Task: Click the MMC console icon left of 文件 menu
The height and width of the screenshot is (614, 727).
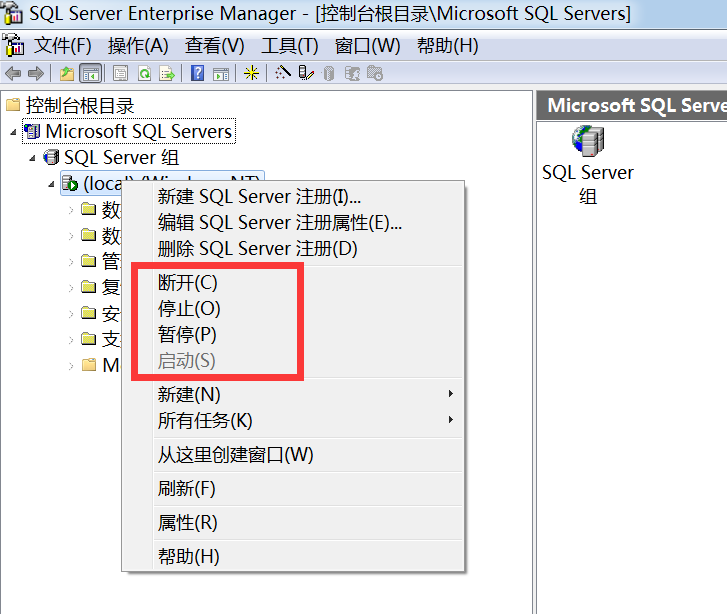Action: pyautogui.click(x=13, y=45)
